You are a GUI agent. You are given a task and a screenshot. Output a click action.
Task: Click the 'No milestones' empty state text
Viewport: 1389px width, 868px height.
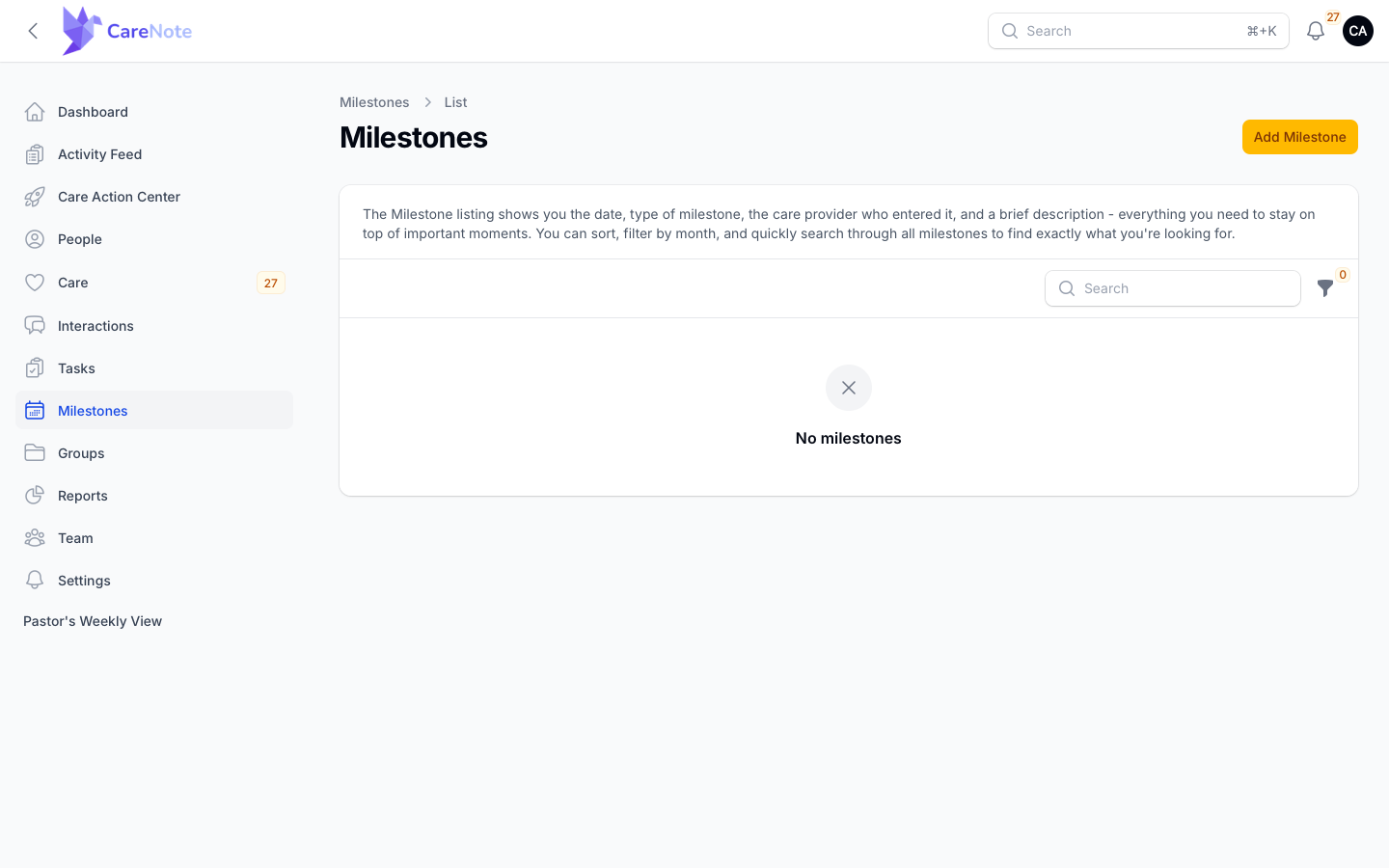(849, 438)
